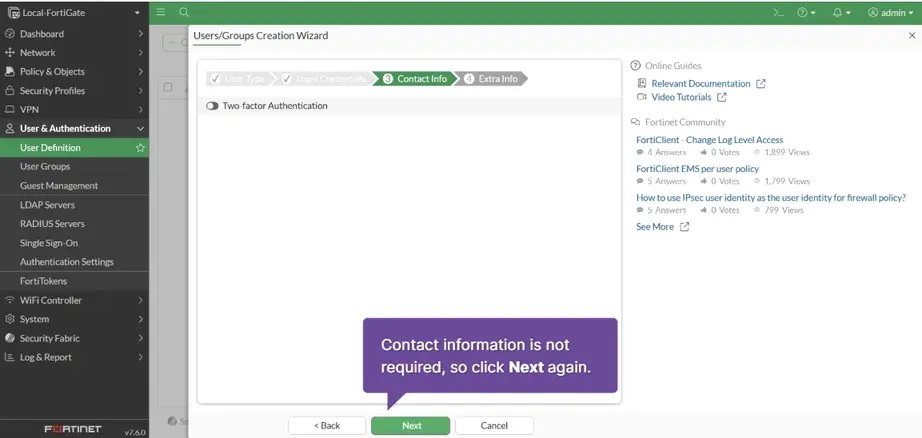This screenshot has height=438, width=922.
Task: Click the Fortinet Community chat icon
Action: [635, 122]
